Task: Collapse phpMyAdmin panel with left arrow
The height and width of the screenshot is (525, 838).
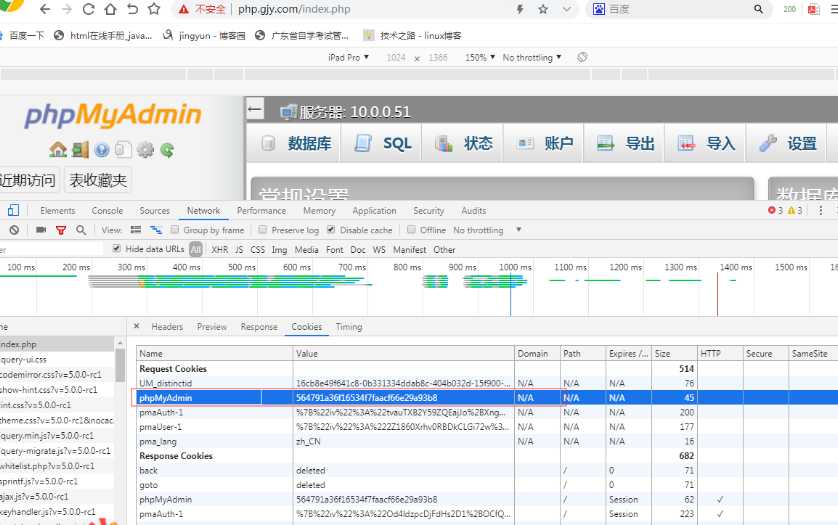Action: tap(255, 110)
